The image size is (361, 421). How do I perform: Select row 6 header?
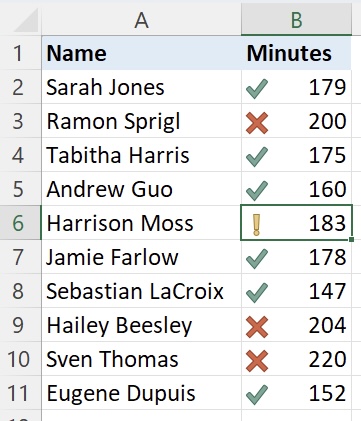pyautogui.click(x=20, y=223)
